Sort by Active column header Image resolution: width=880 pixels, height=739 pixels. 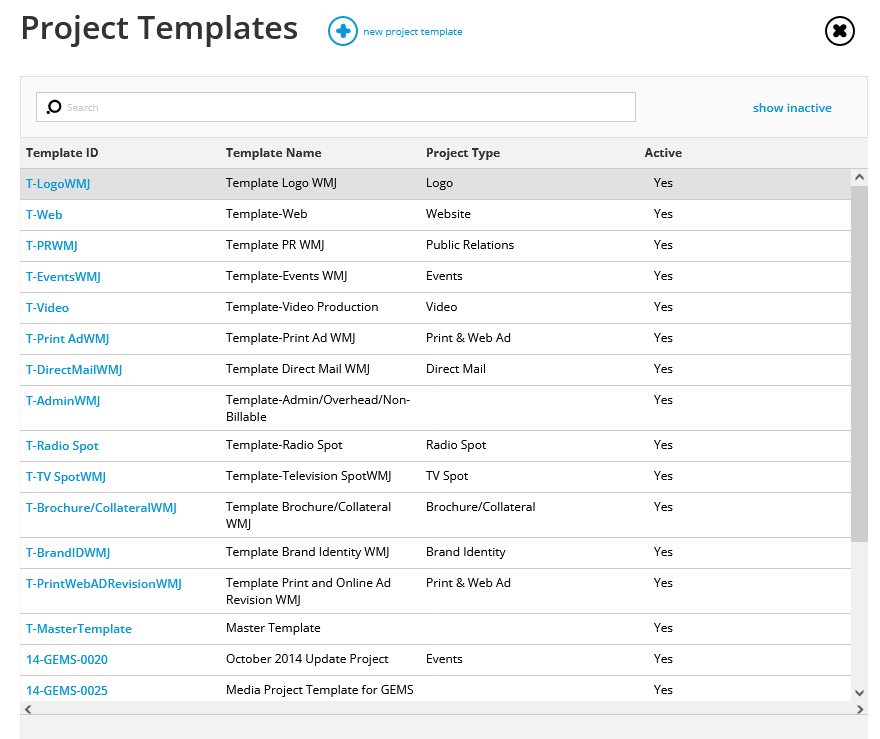tap(663, 153)
